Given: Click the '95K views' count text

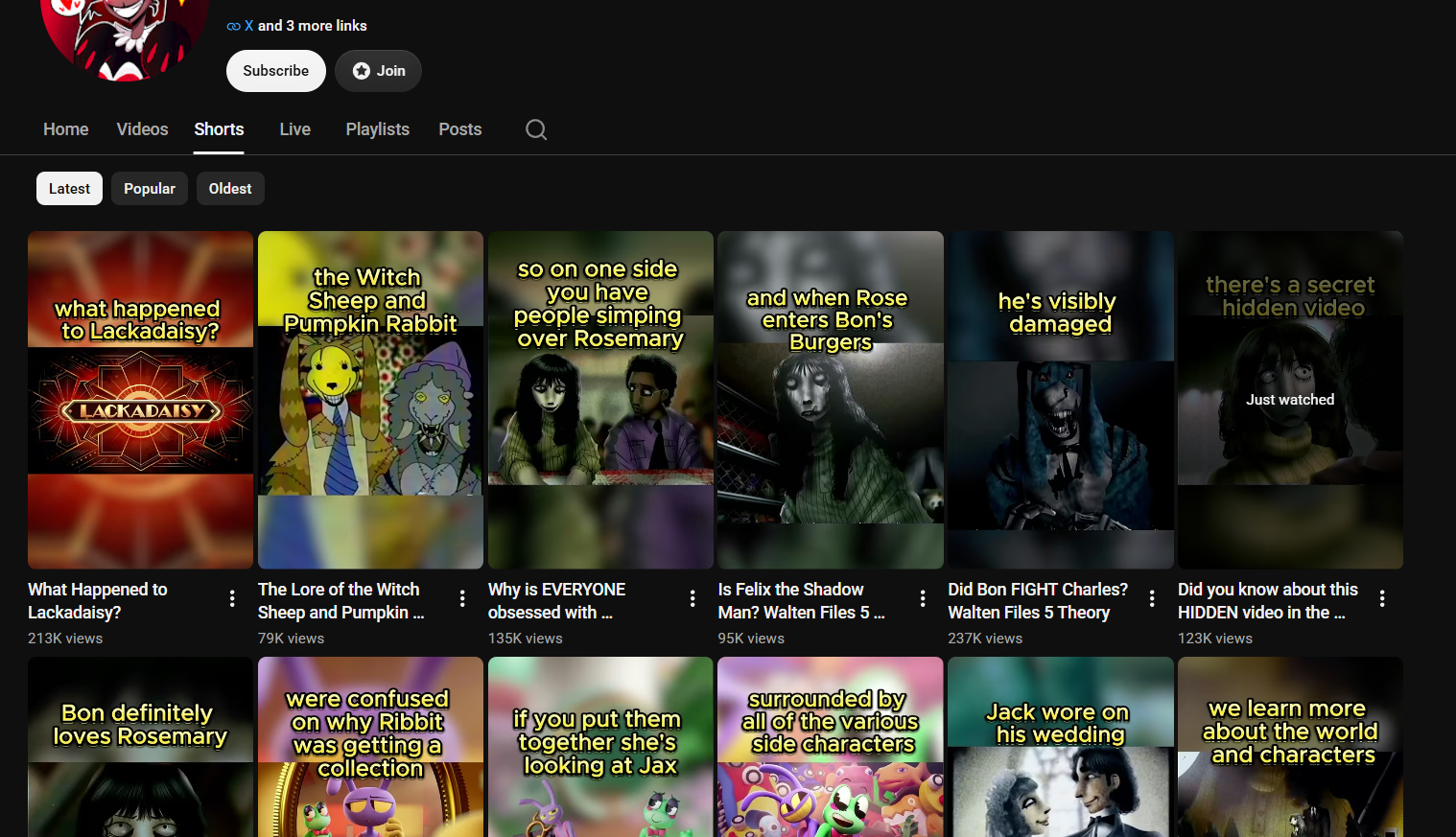Looking at the screenshot, I should [752, 639].
